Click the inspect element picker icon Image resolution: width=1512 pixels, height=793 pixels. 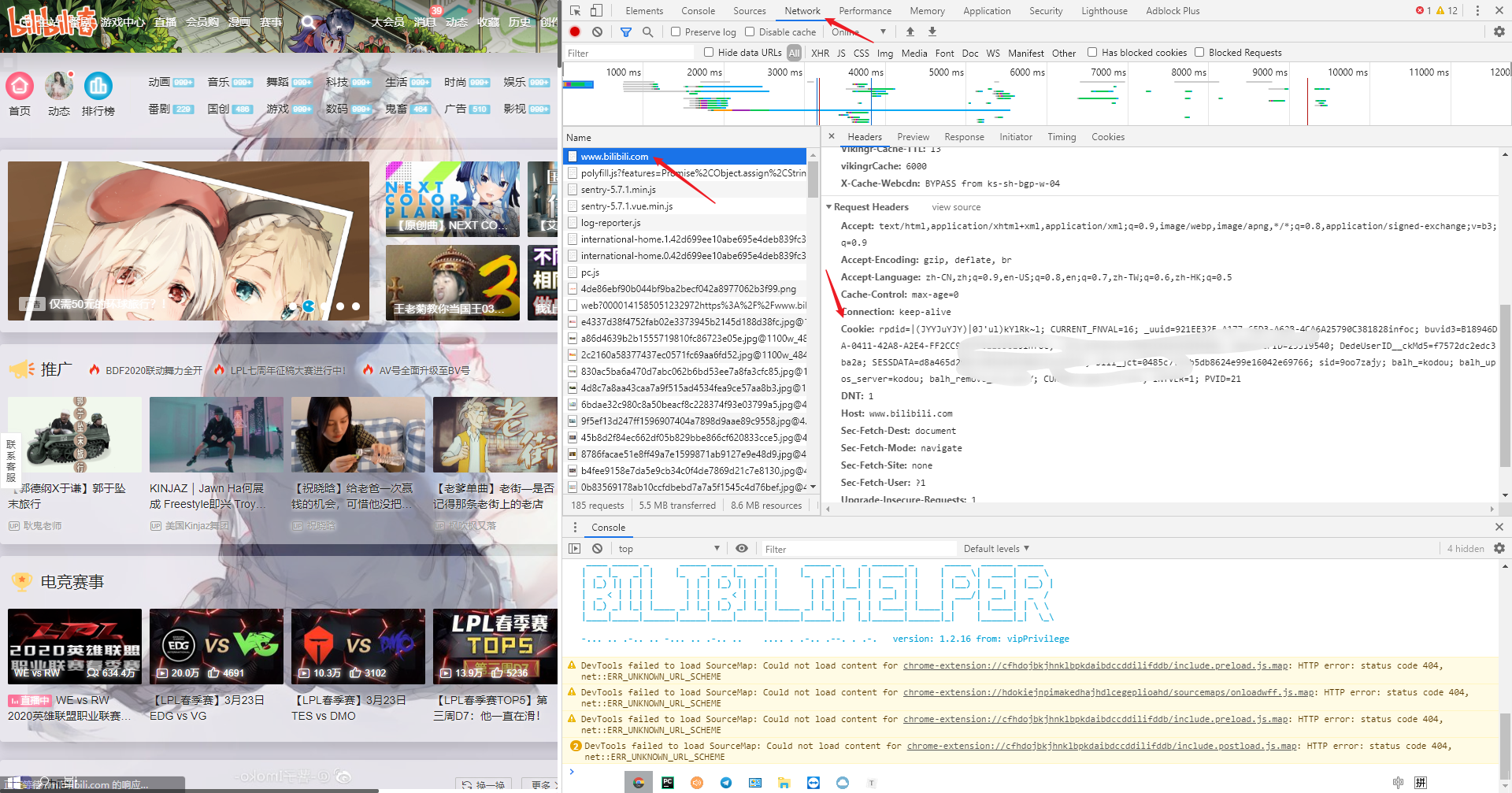click(x=576, y=10)
